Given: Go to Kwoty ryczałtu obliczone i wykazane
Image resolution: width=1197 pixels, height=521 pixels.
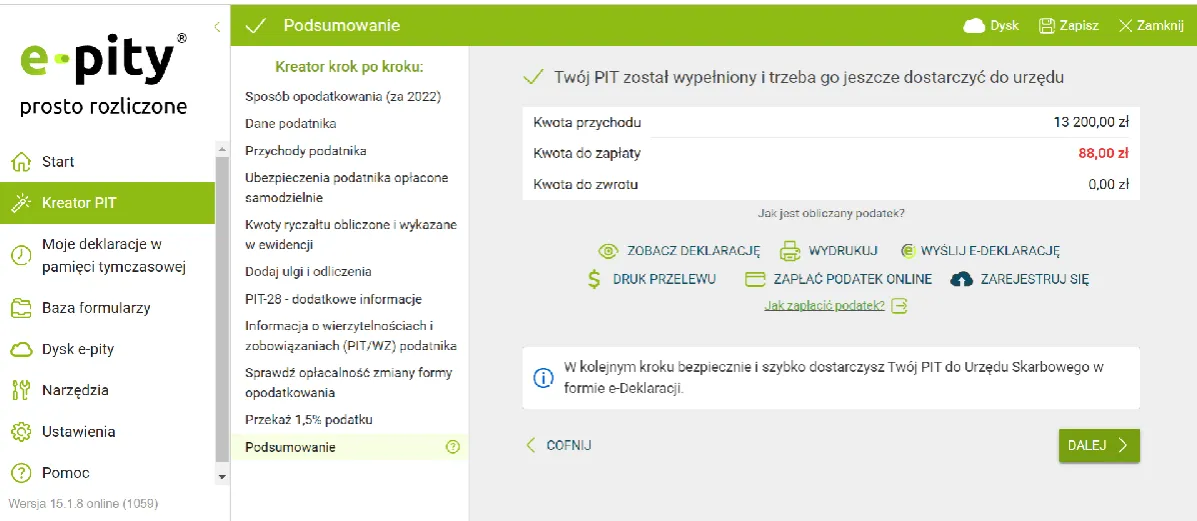Looking at the screenshot, I should click(351, 235).
